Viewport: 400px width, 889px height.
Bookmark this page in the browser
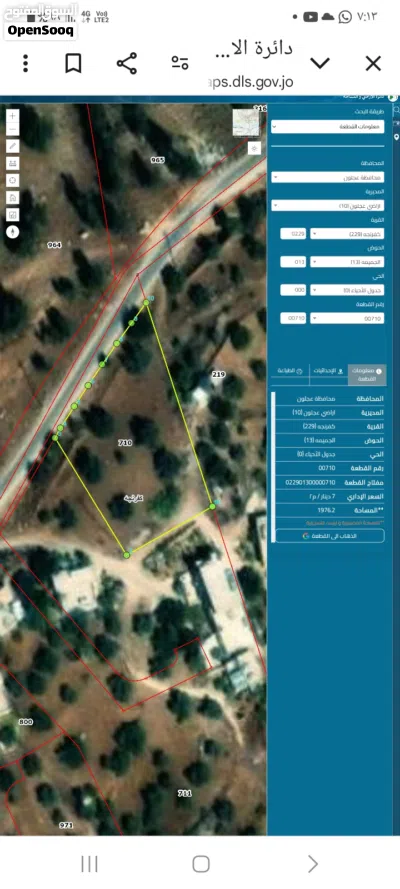(x=73, y=64)
